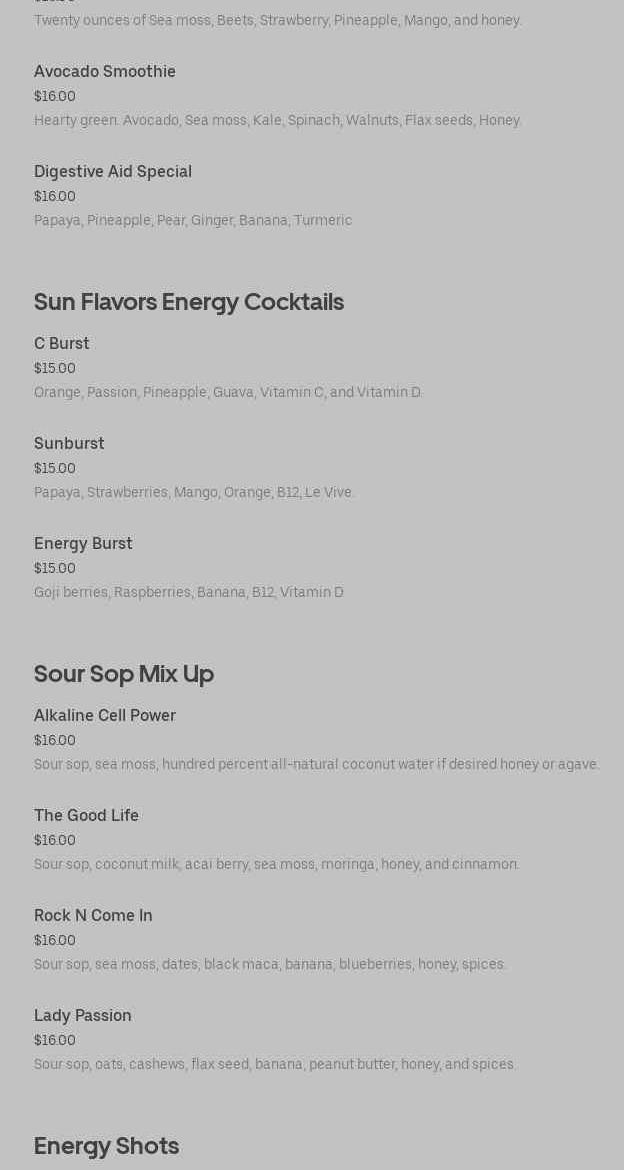Choose the Sunburst energy cocktail
The width and height of the screenshot is (624, 1170).
click(69, 443)
